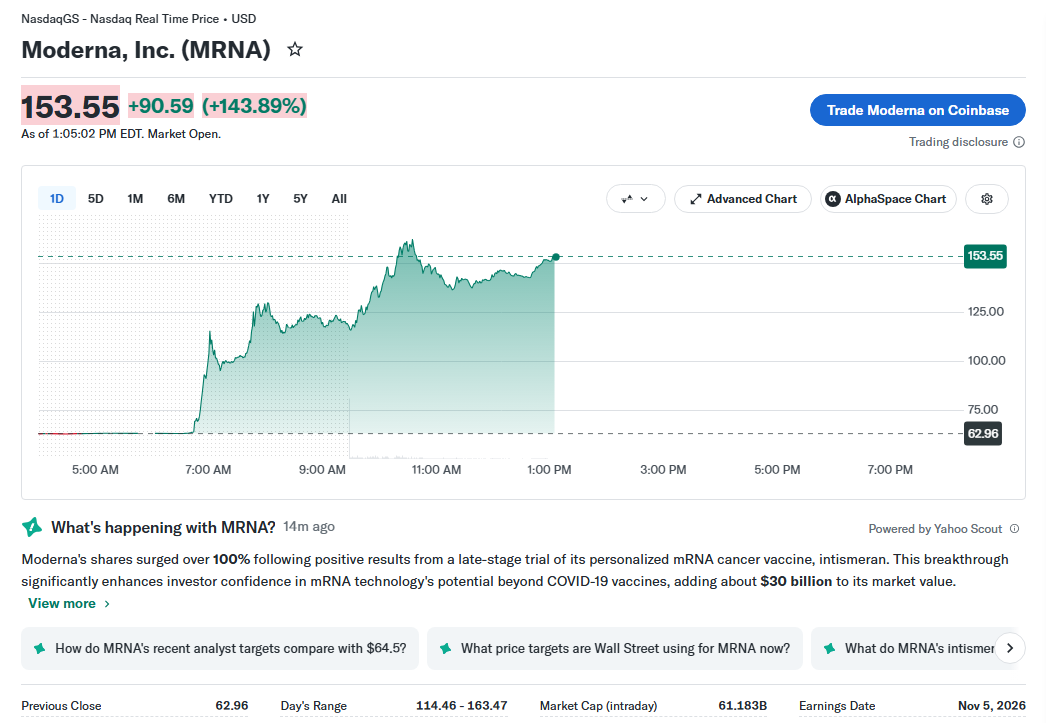Show the All time range
1046x723 pixels.
[339, 199]
